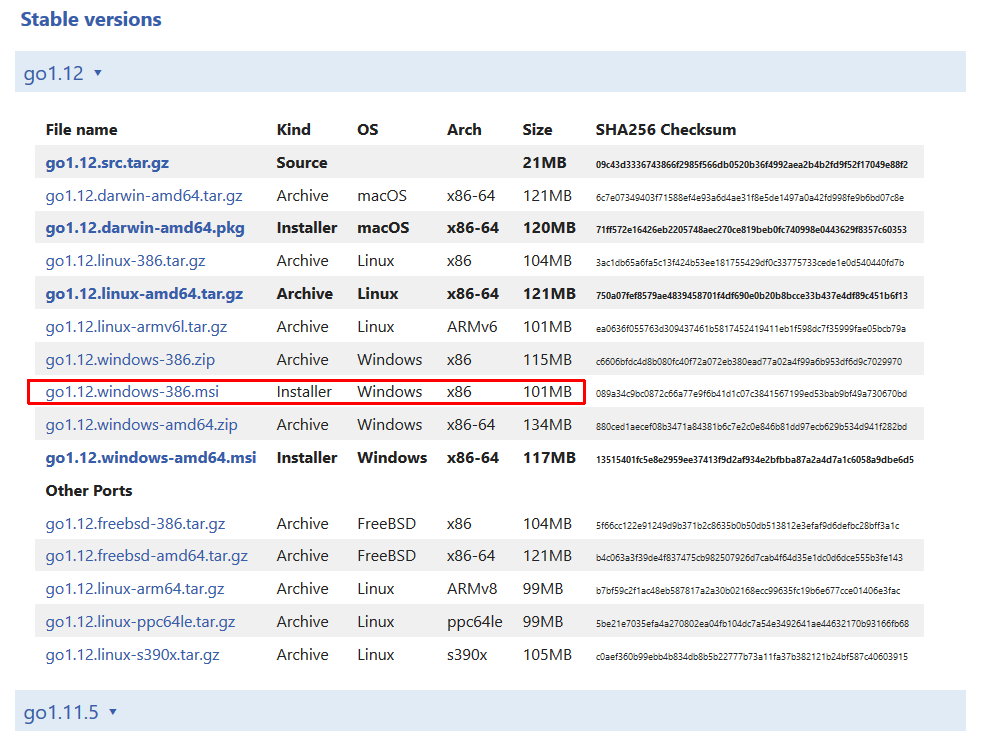Click the Arch column header

pyautogui.click(x=464, y=130)
